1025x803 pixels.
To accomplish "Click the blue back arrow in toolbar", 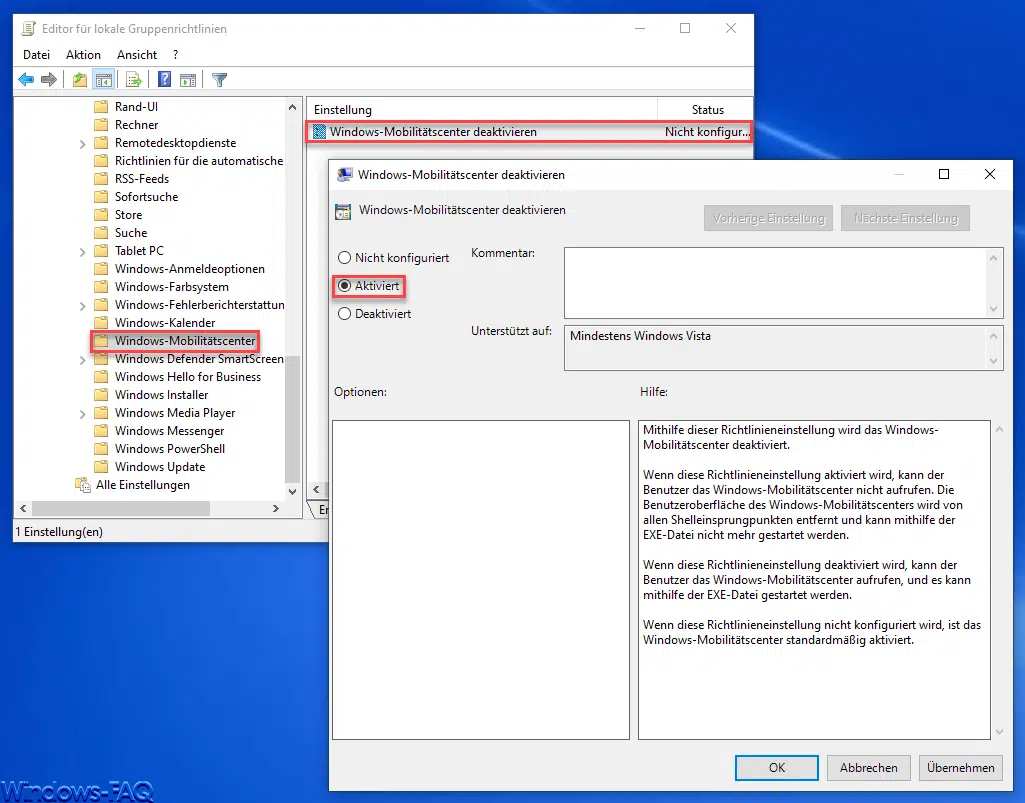I will click(x=27, y=80).
